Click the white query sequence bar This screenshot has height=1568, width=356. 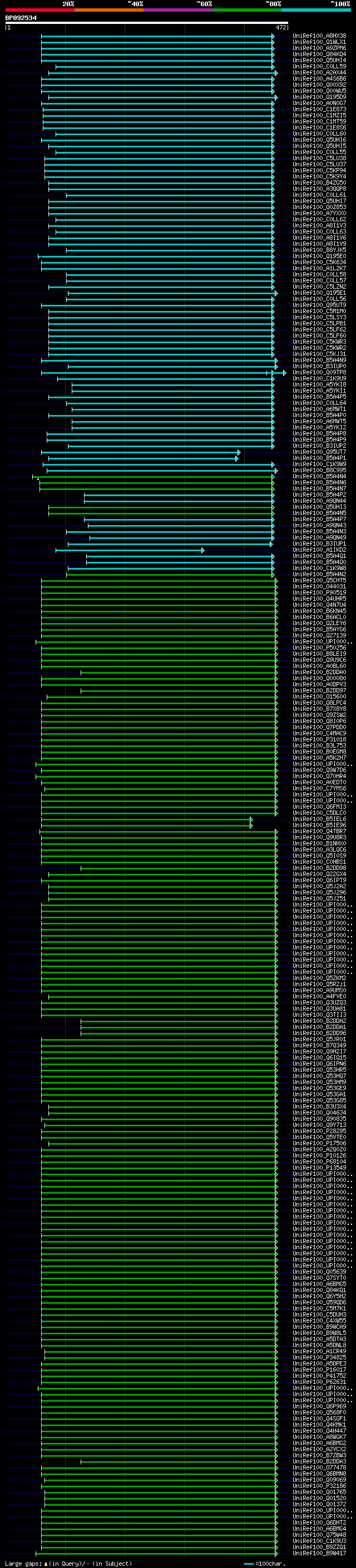click(x=147, y=22)
